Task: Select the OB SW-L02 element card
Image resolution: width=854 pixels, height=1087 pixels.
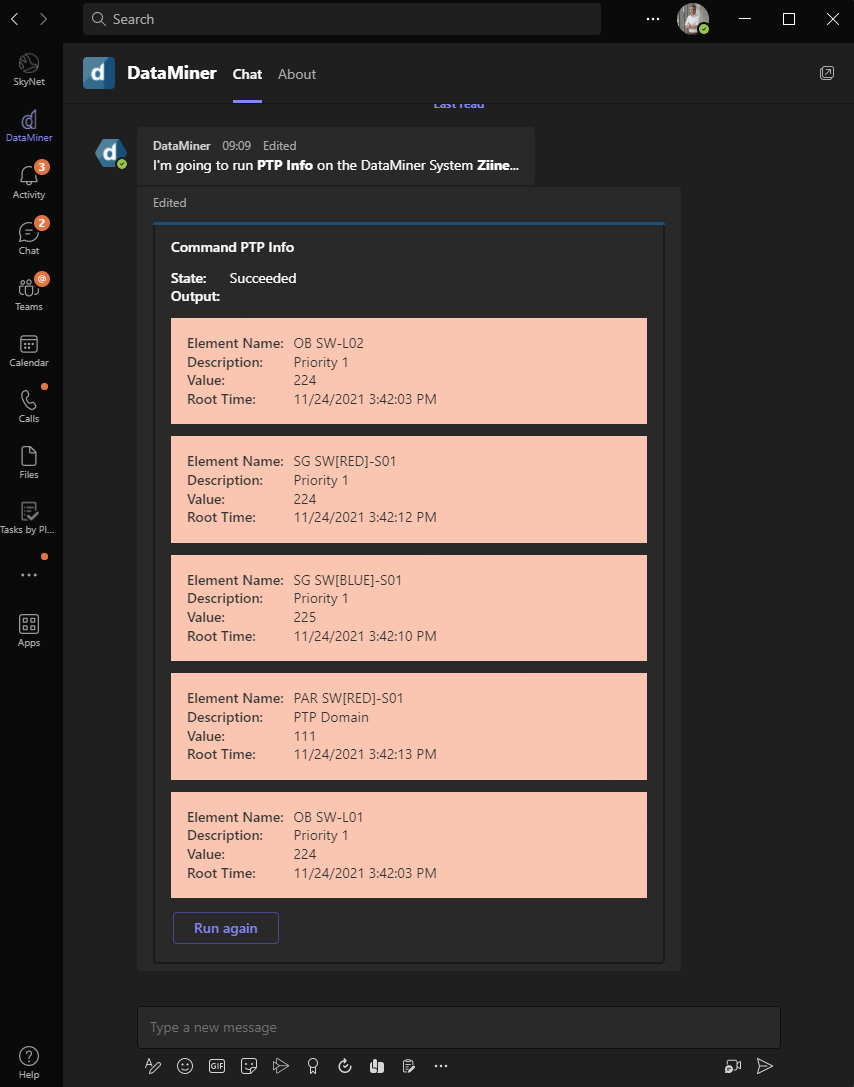Action: click(409, 371)
